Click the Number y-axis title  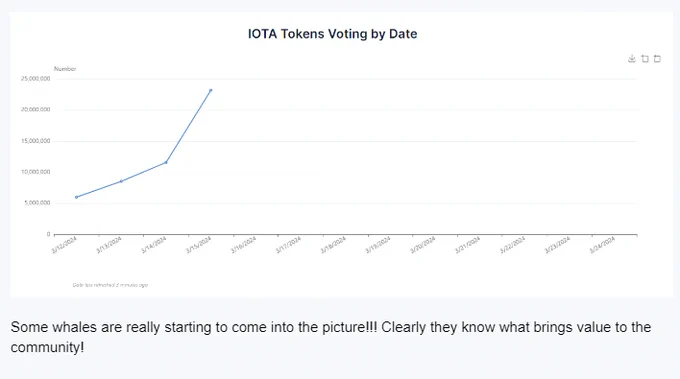(65, 69)
